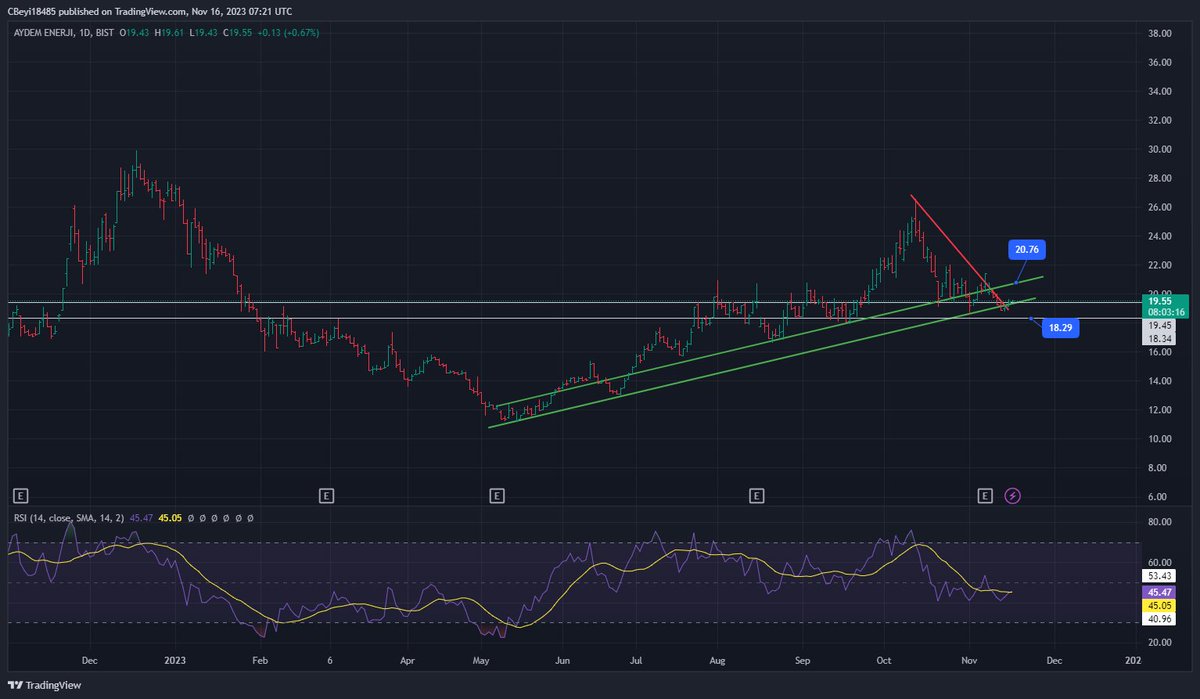The height and width of the screenshot is (699, 1200).
Task: Click the 16.00 price scale label
Action: (x=1159, y=352)
